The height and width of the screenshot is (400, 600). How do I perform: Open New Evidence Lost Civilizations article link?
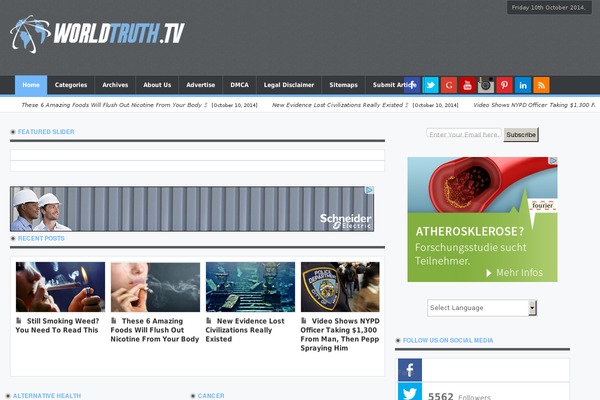(x=245, y=330)
